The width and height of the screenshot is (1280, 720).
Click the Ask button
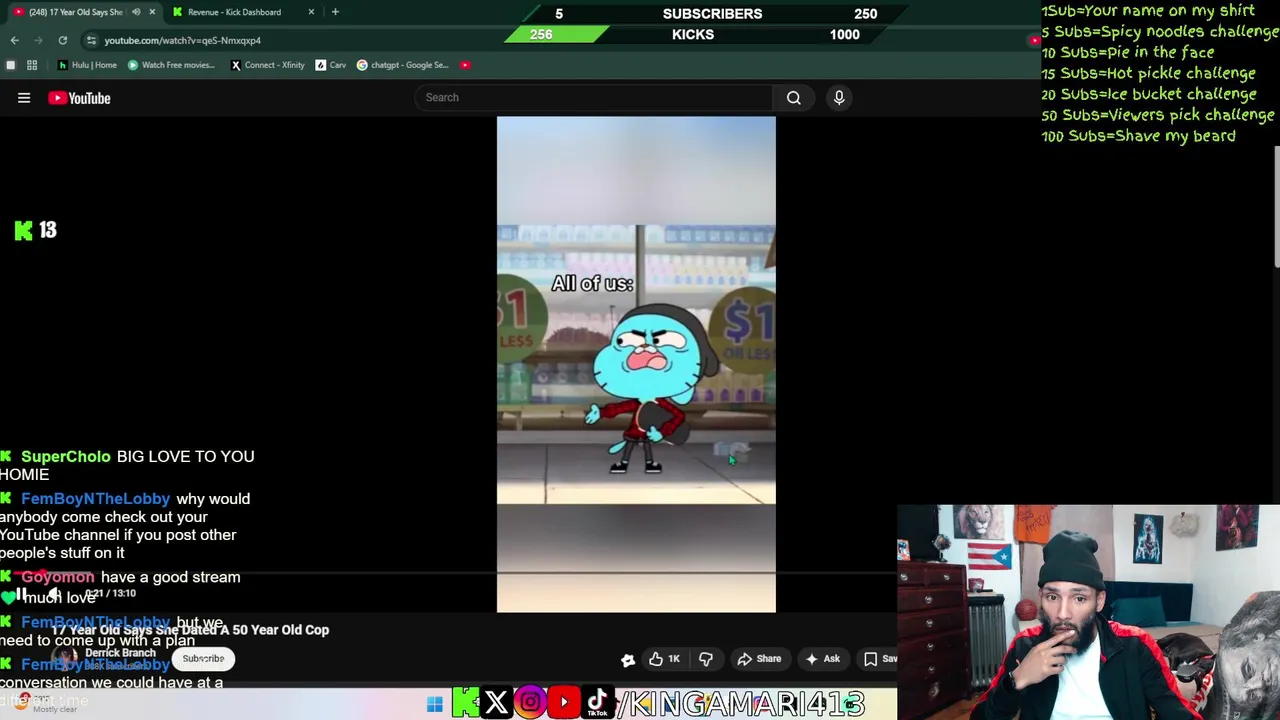coord(822,659)
